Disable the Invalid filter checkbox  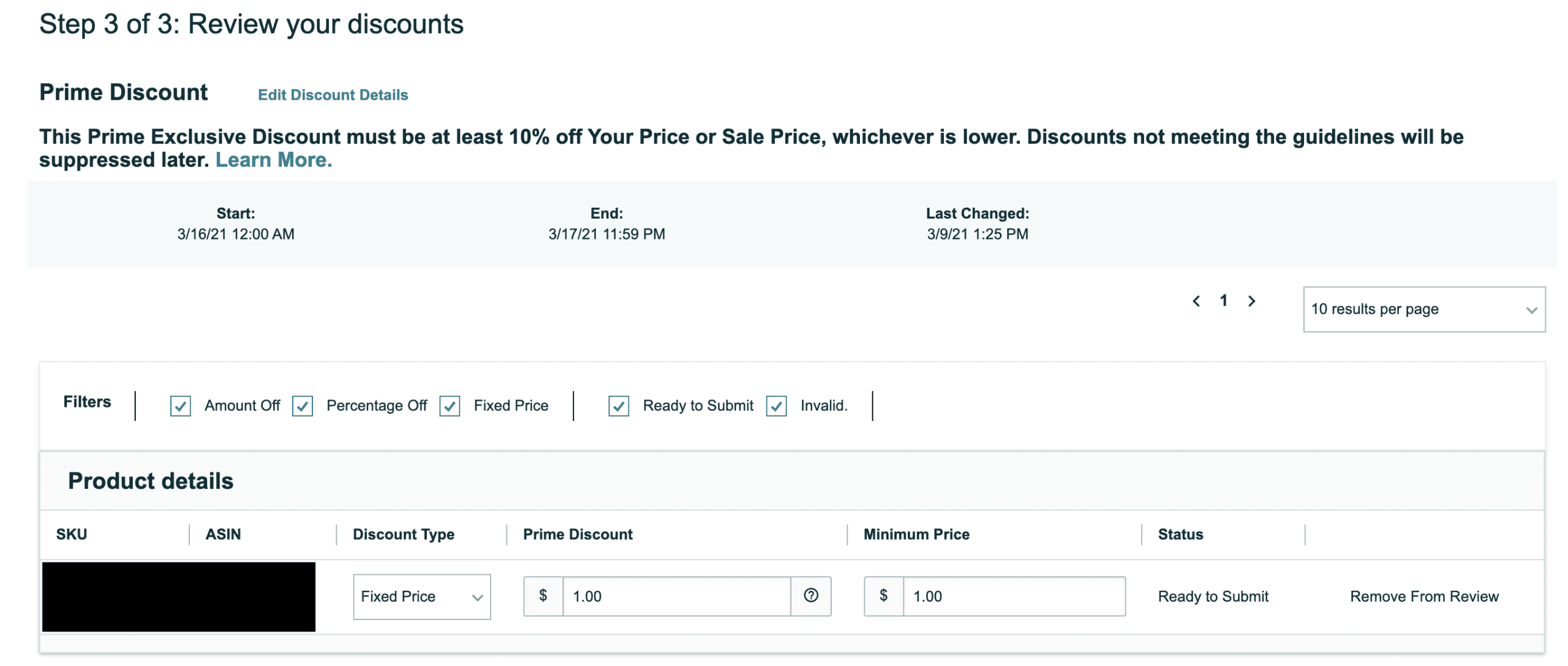pyautogui.click(x=777, y=406)
